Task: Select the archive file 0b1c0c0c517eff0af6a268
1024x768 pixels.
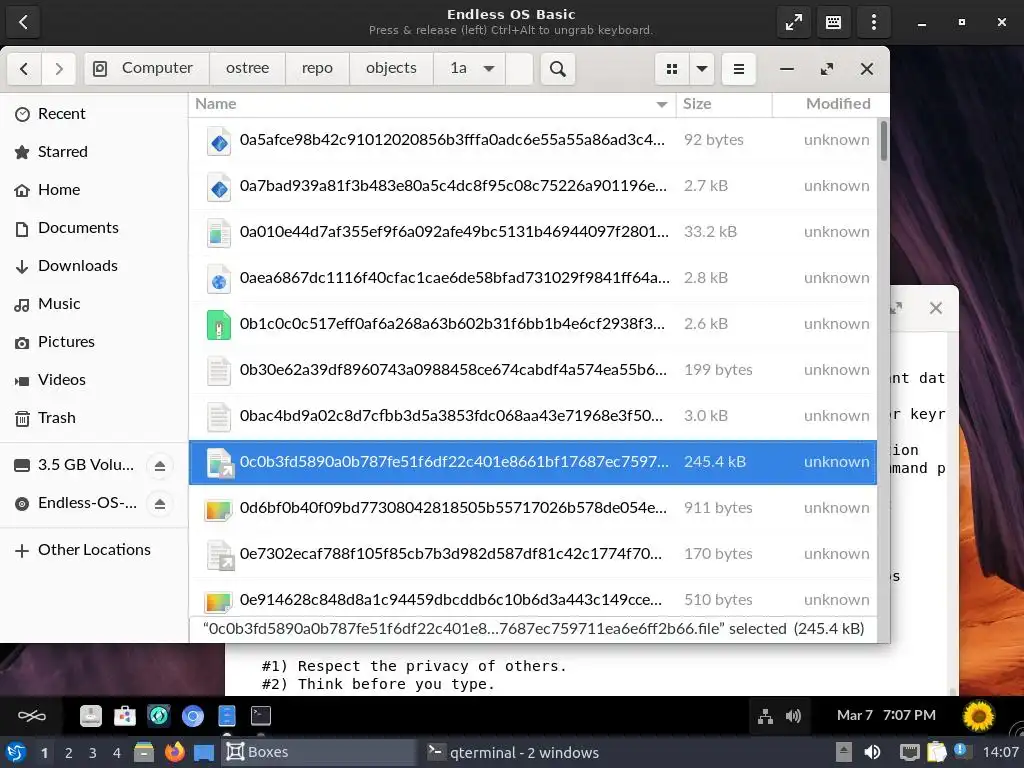Action: (x=533, y=324)
